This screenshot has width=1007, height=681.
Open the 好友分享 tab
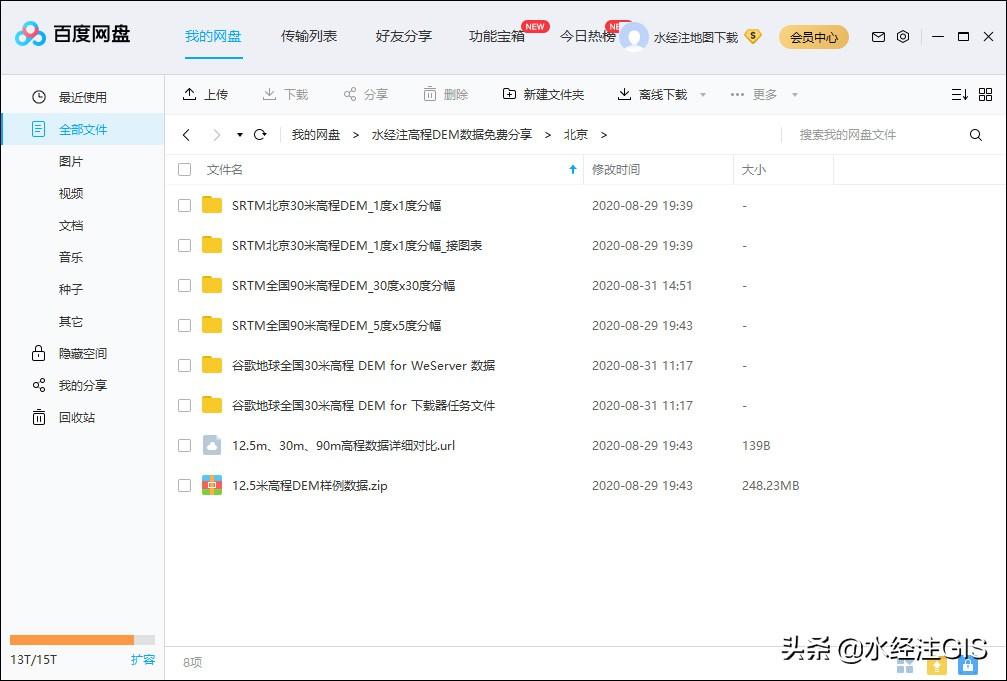click(404, 36)
